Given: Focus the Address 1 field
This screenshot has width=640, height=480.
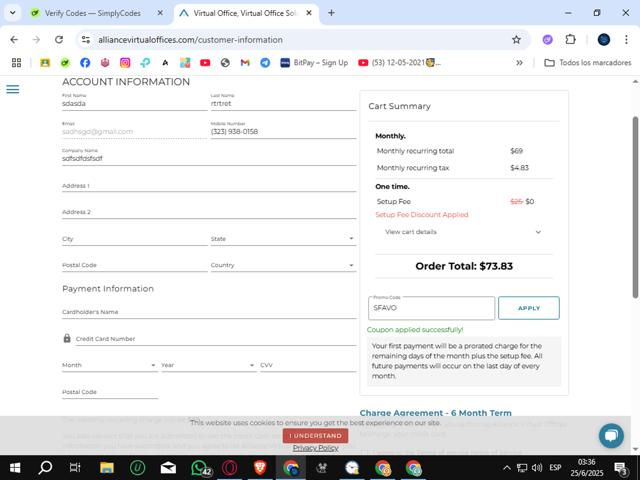Looking at the screenshot, I should 209,186.
